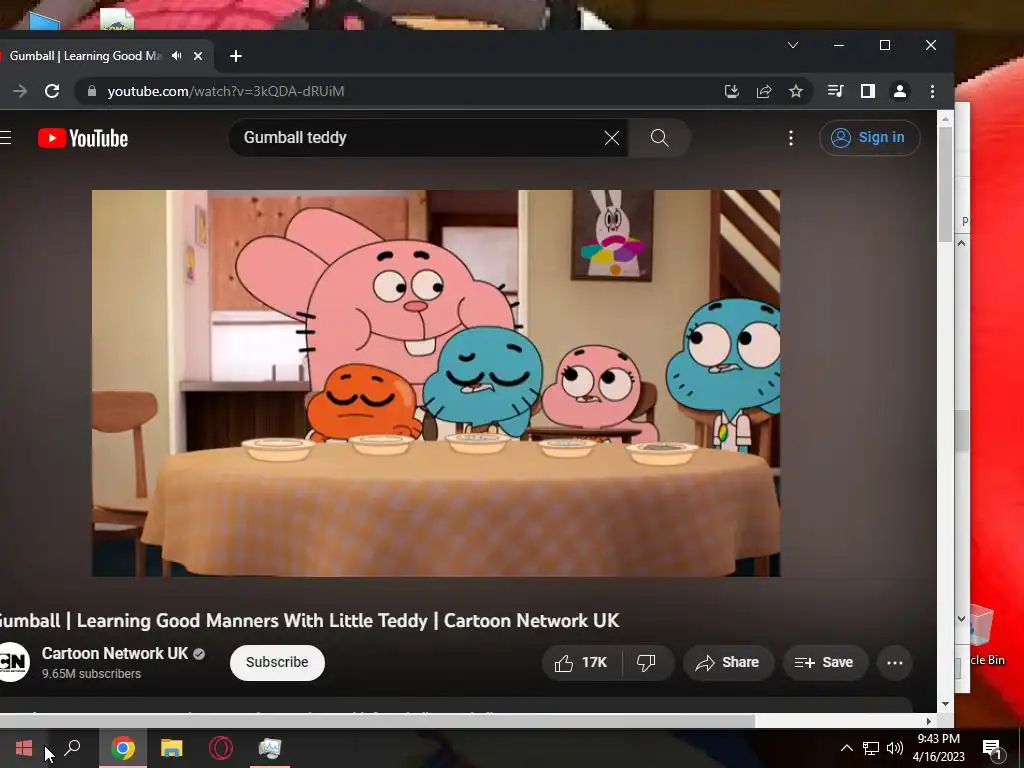Screen dimensions: 1024x768
Task: Mute tab via speaker icon
Action: tap(176, 56)
